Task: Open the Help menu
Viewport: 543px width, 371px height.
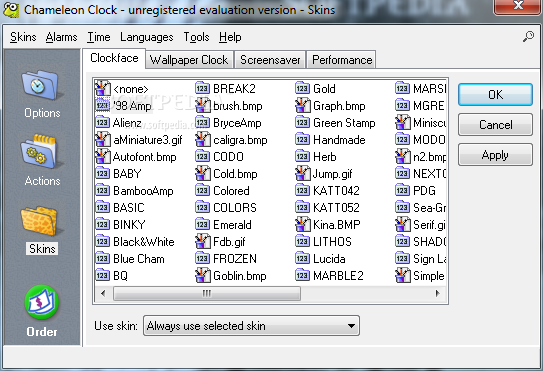Action: coord(230,37)
